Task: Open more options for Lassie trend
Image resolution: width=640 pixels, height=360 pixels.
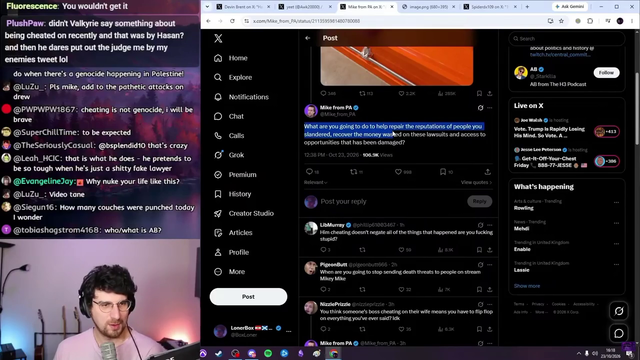Action: (x=616, y=264)
